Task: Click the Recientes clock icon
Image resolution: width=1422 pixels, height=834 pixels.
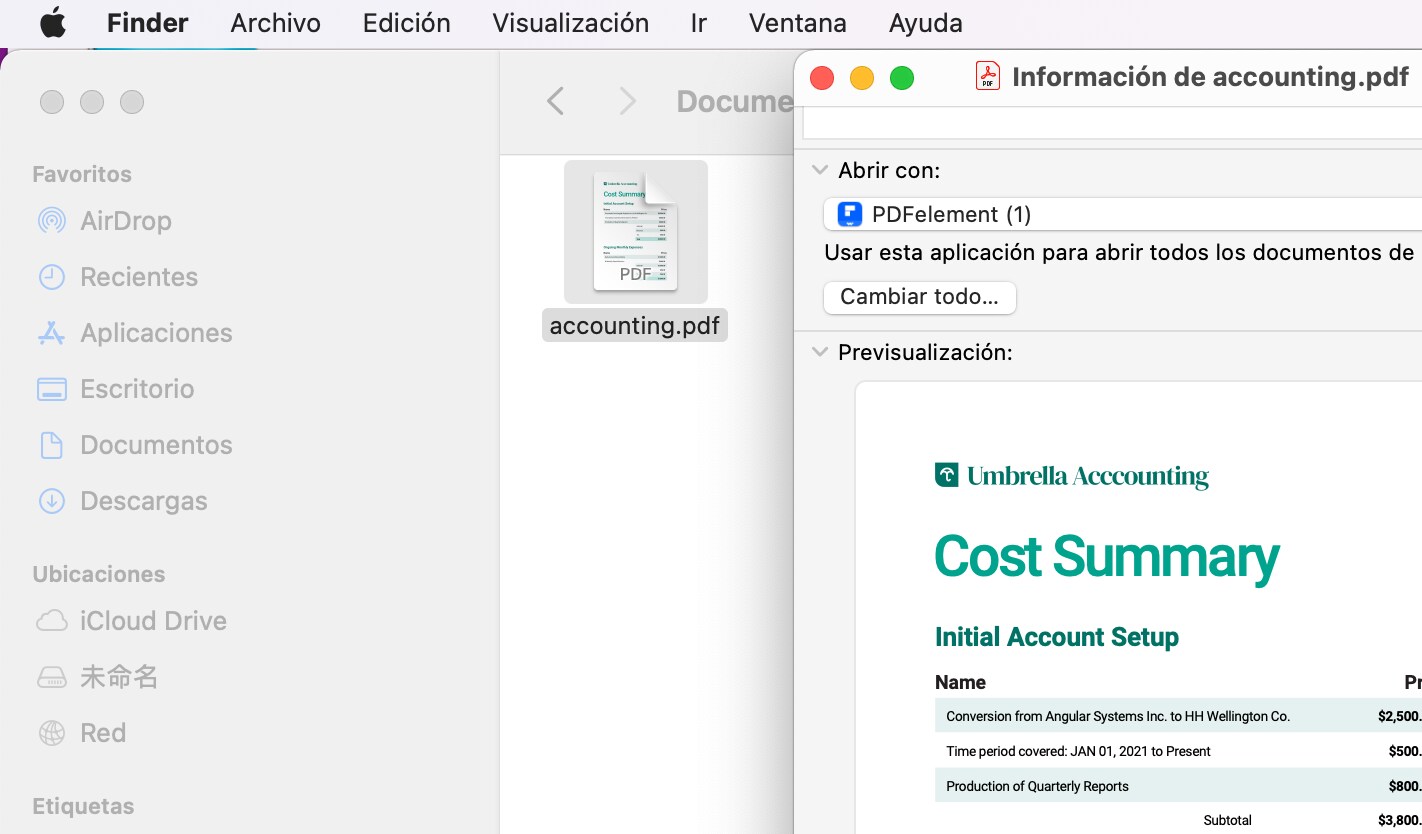Action: click(x=51, y=277)
